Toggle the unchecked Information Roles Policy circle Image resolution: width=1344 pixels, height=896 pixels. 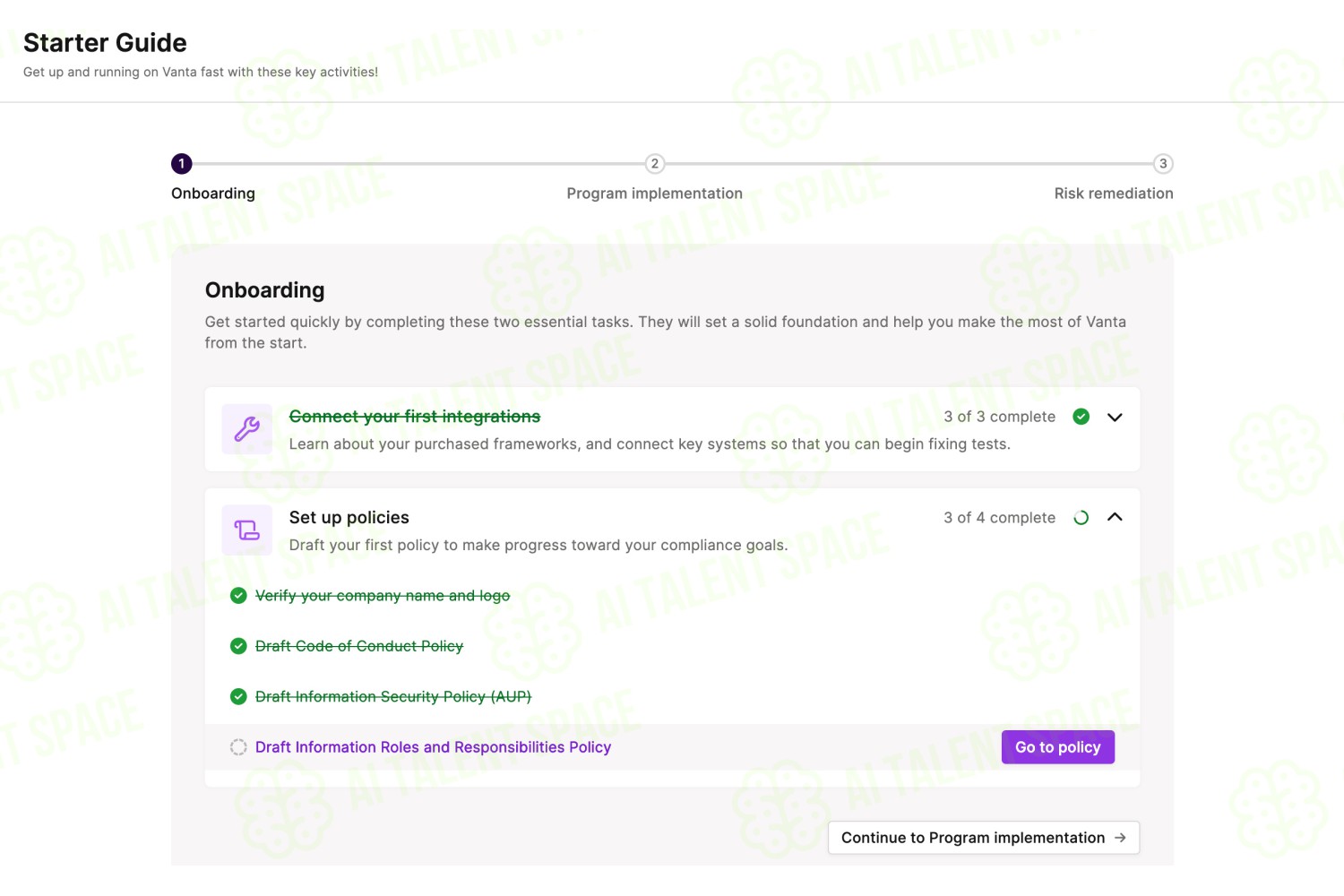tap(238, 747)
